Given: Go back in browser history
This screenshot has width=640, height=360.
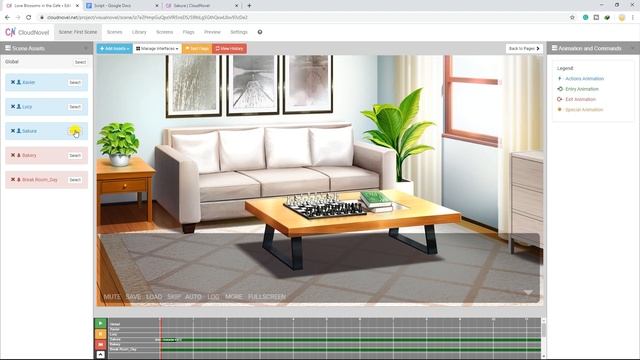Looking at the screenshot, I should (x=7, y=18).
